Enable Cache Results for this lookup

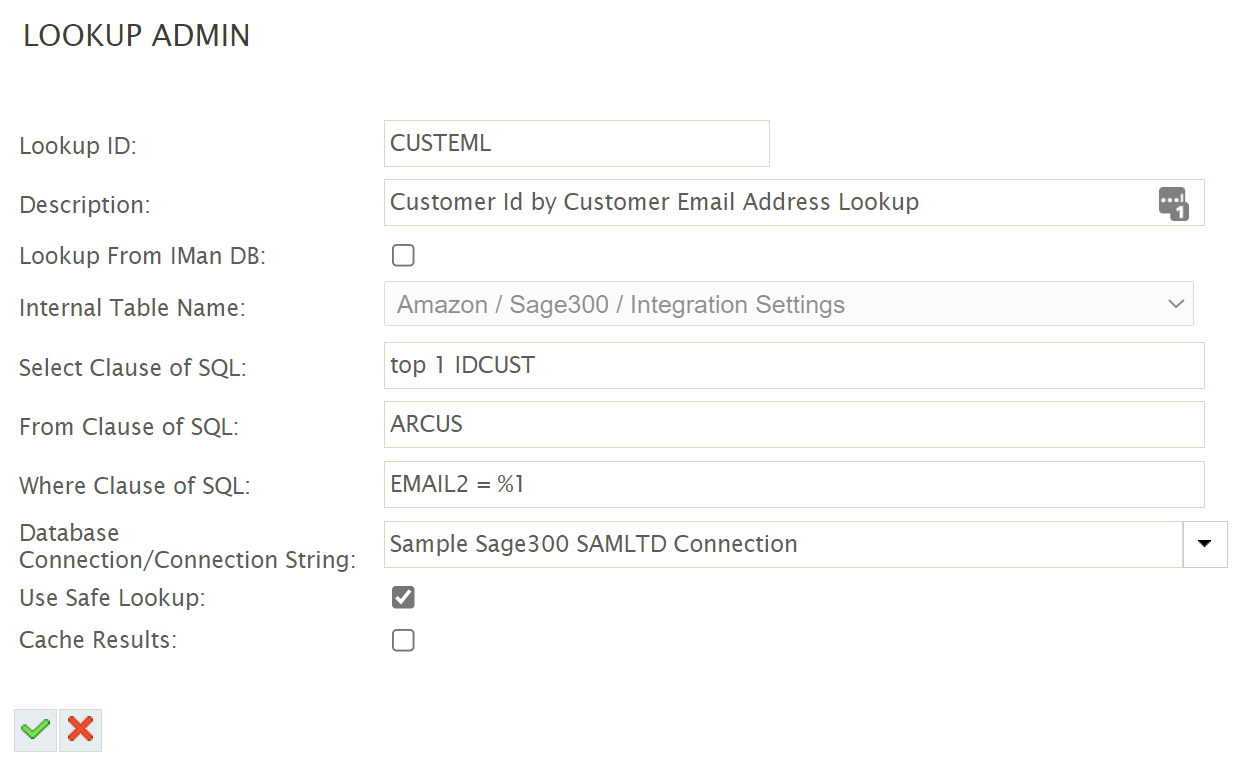(403, 640)
